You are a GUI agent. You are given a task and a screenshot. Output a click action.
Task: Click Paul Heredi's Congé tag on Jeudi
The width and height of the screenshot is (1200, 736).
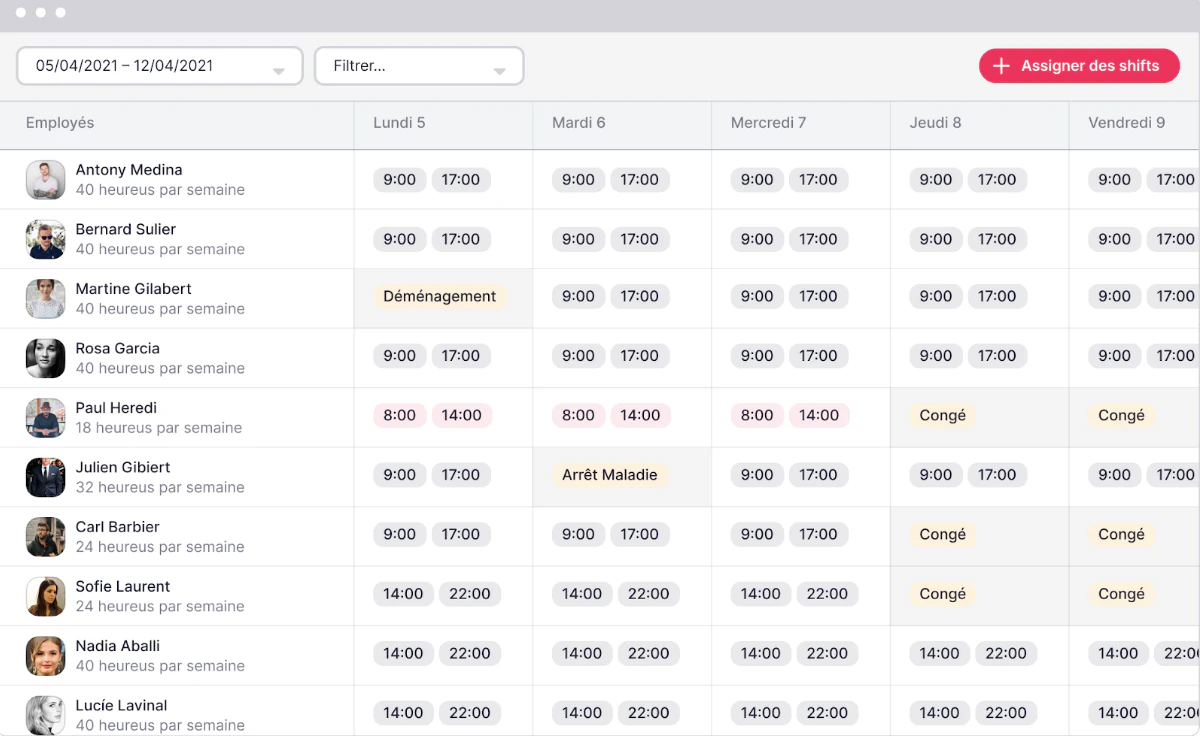click(942, 415)
